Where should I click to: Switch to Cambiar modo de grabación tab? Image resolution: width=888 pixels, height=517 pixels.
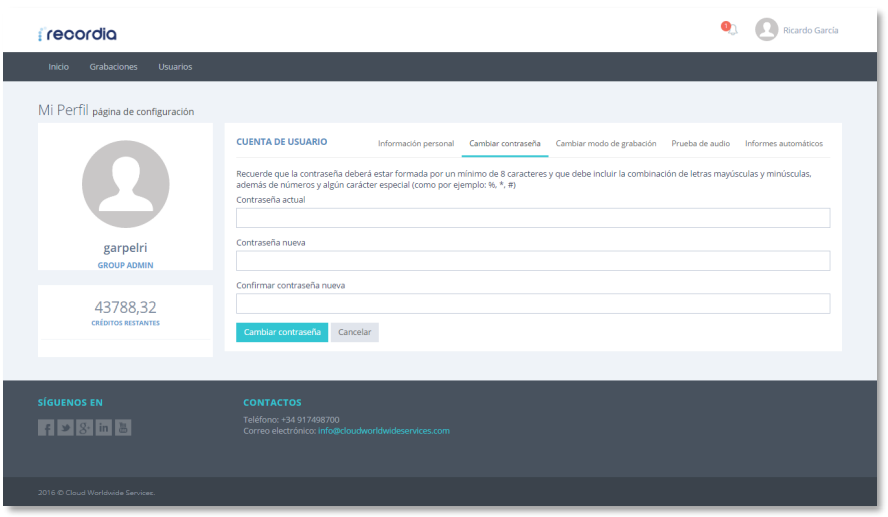click(x=605, y=144)
